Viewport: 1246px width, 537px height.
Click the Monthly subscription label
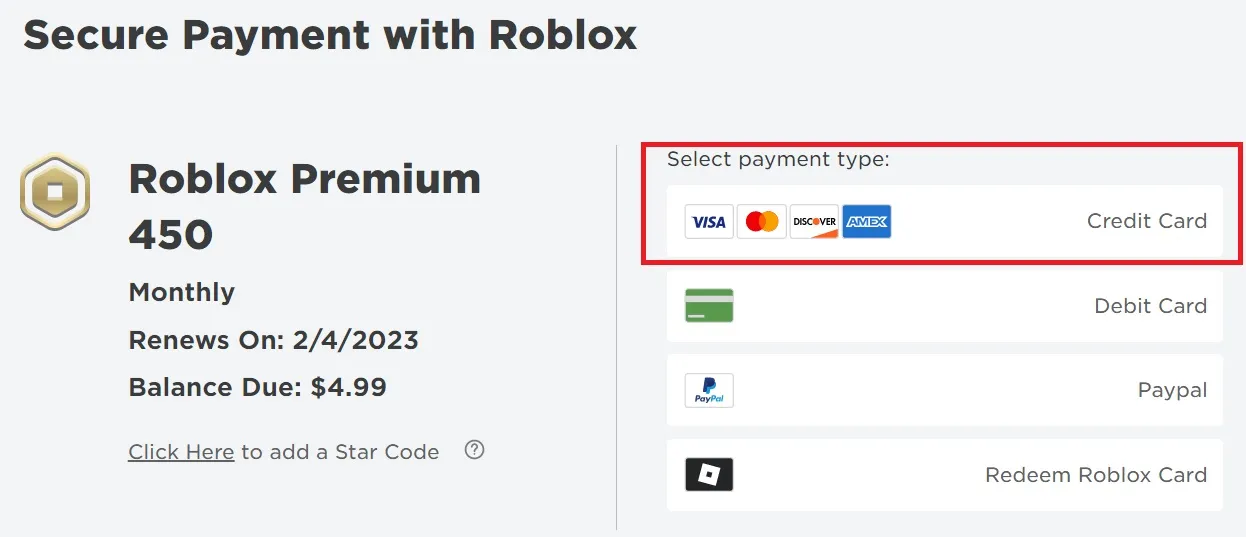coord(182,293)
